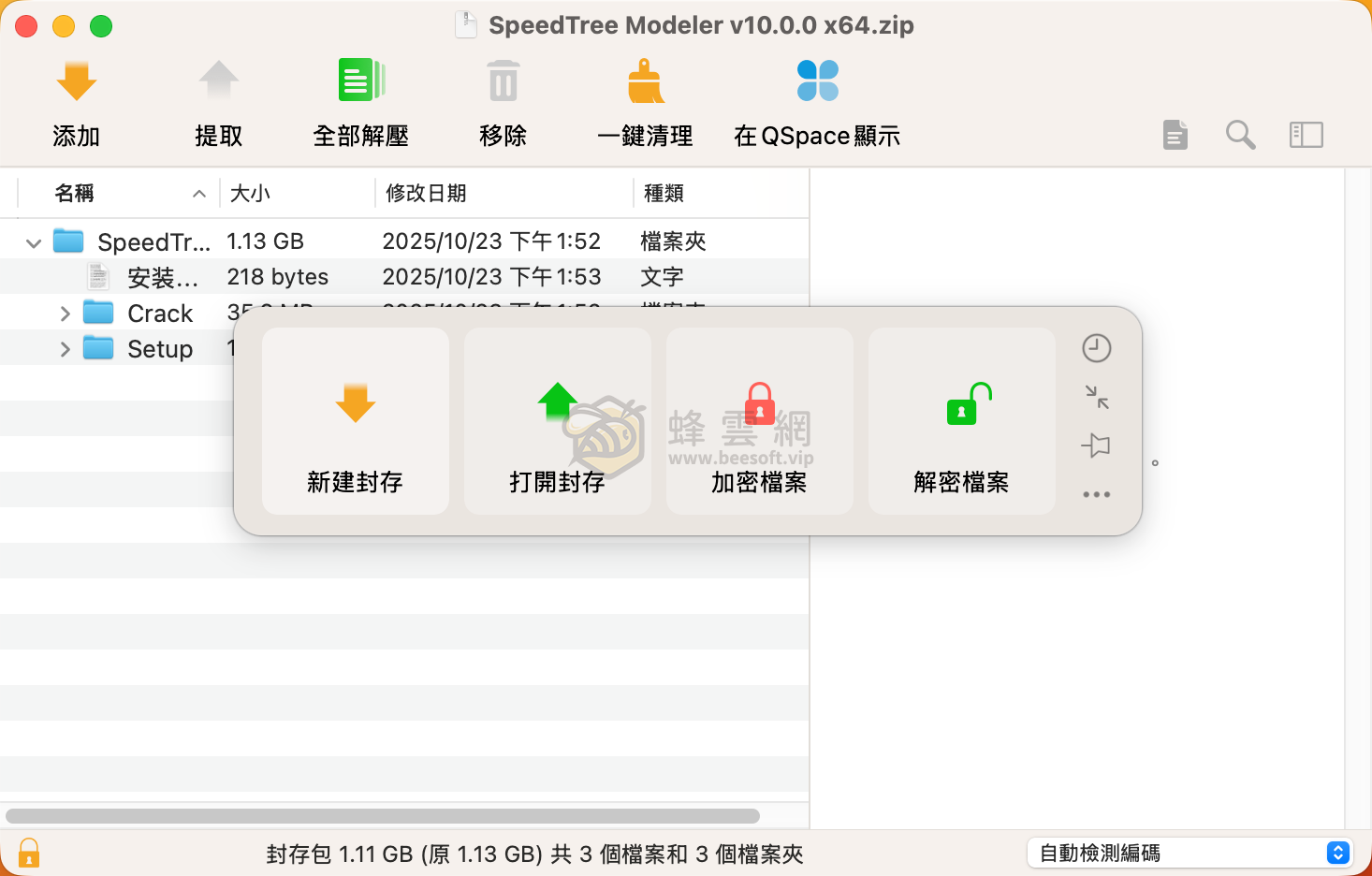This screenshot has height=876, width=1372.
Task: Sort by 種類 column header
Action: (721, 194)
